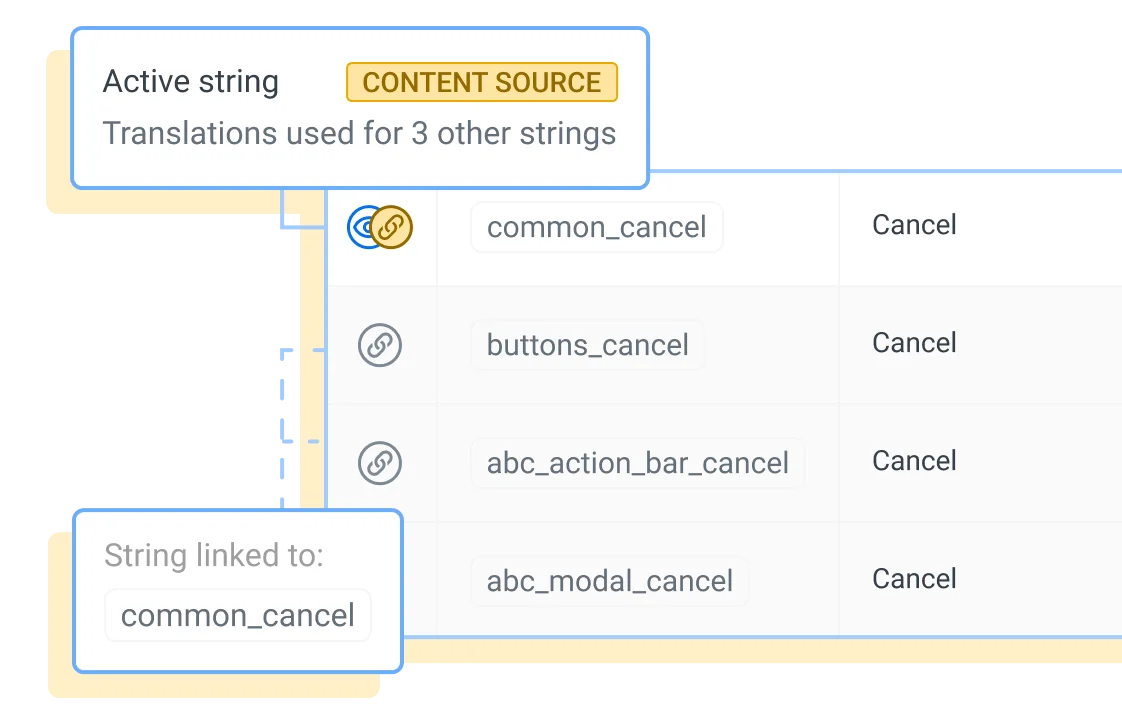
Task: Select the abc_modal_cancel key name
Action: [609, 581]
